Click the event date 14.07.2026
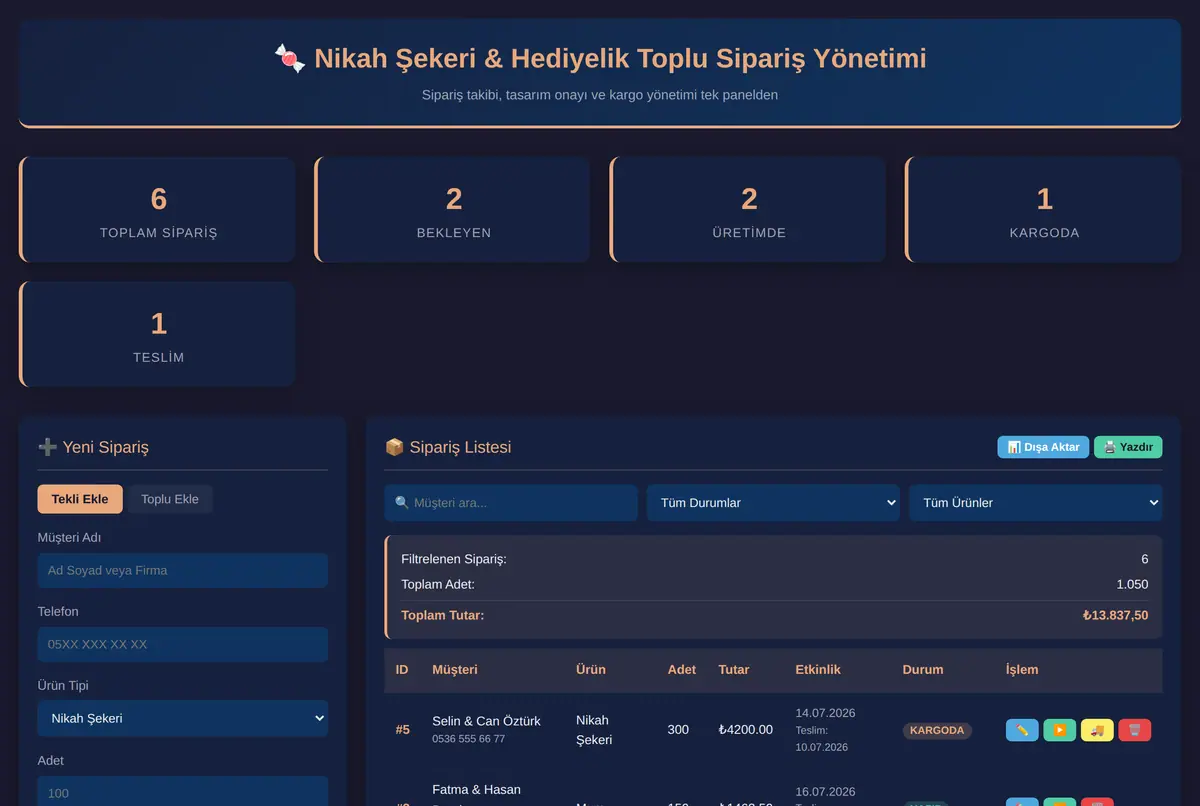This screenshot has width=1200, height=806. pos(825,713)
